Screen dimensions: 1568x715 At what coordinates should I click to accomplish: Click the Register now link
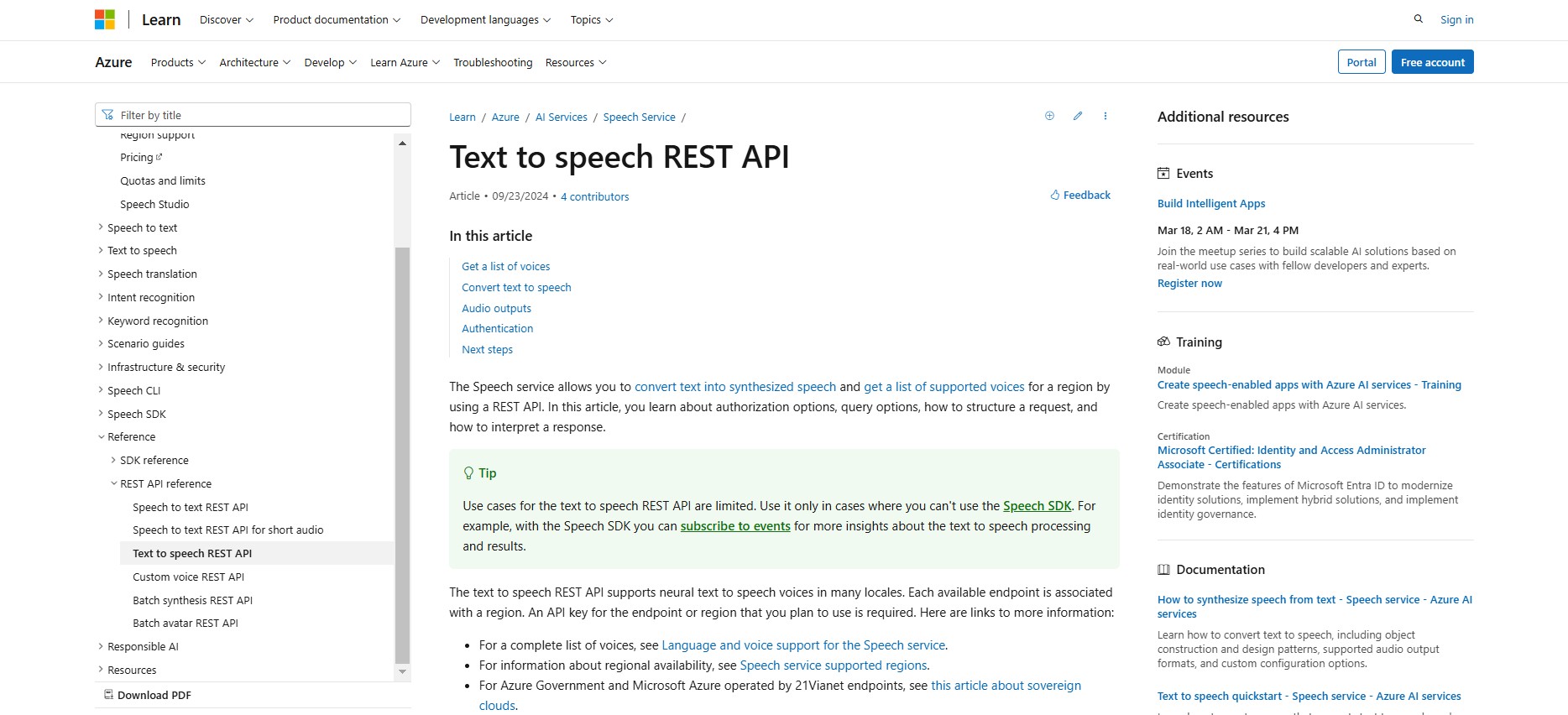pos(1189,283)
